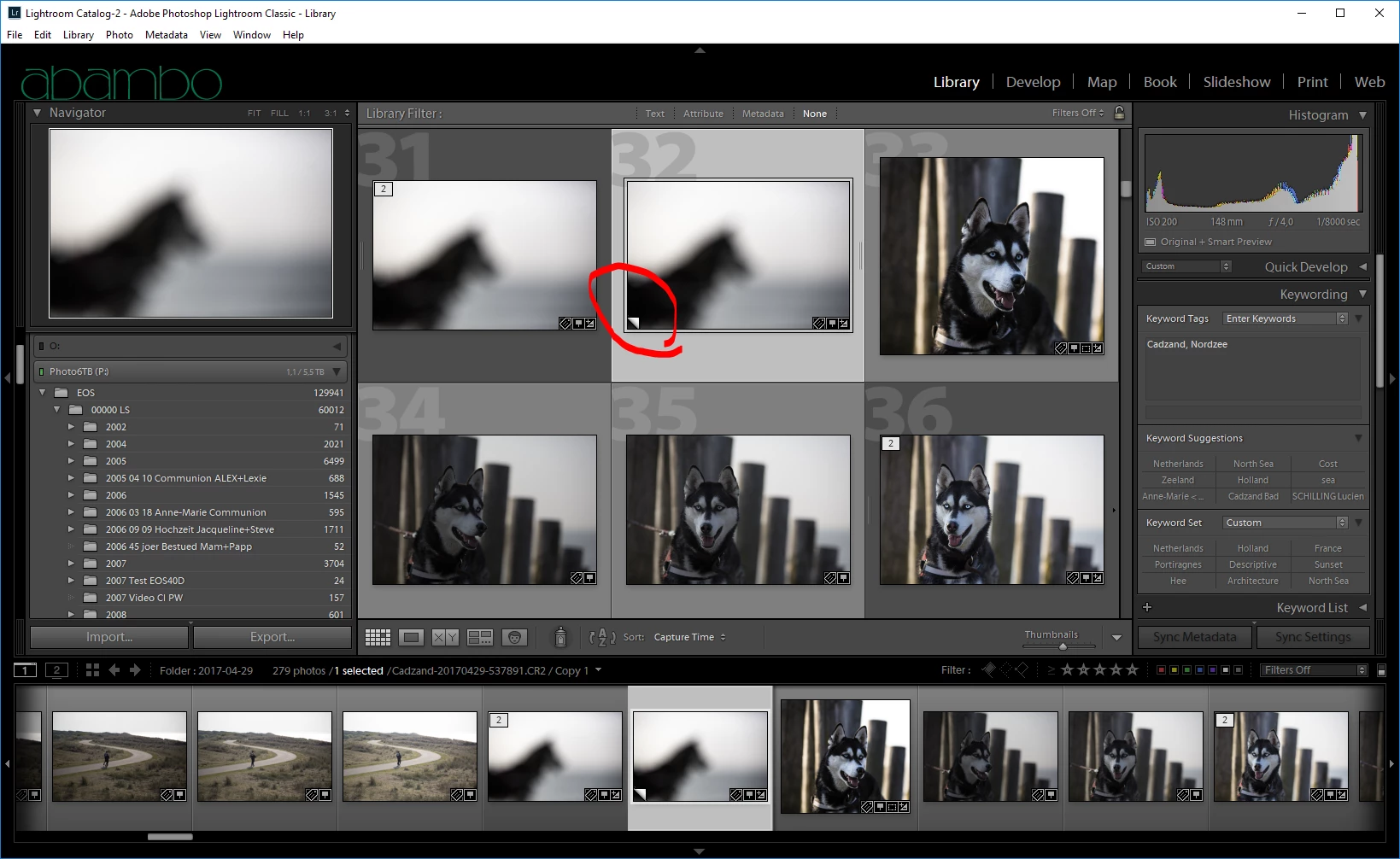Open the Develop module

point(1033,82)
